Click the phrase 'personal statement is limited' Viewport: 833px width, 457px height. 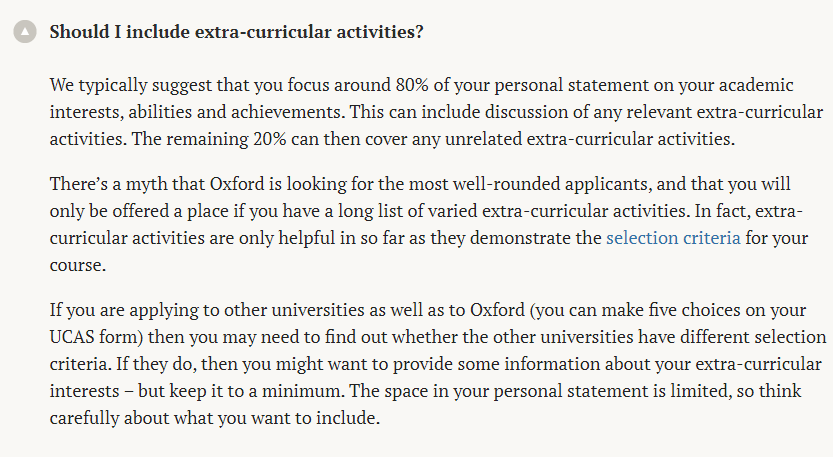[x=610, y=391]
